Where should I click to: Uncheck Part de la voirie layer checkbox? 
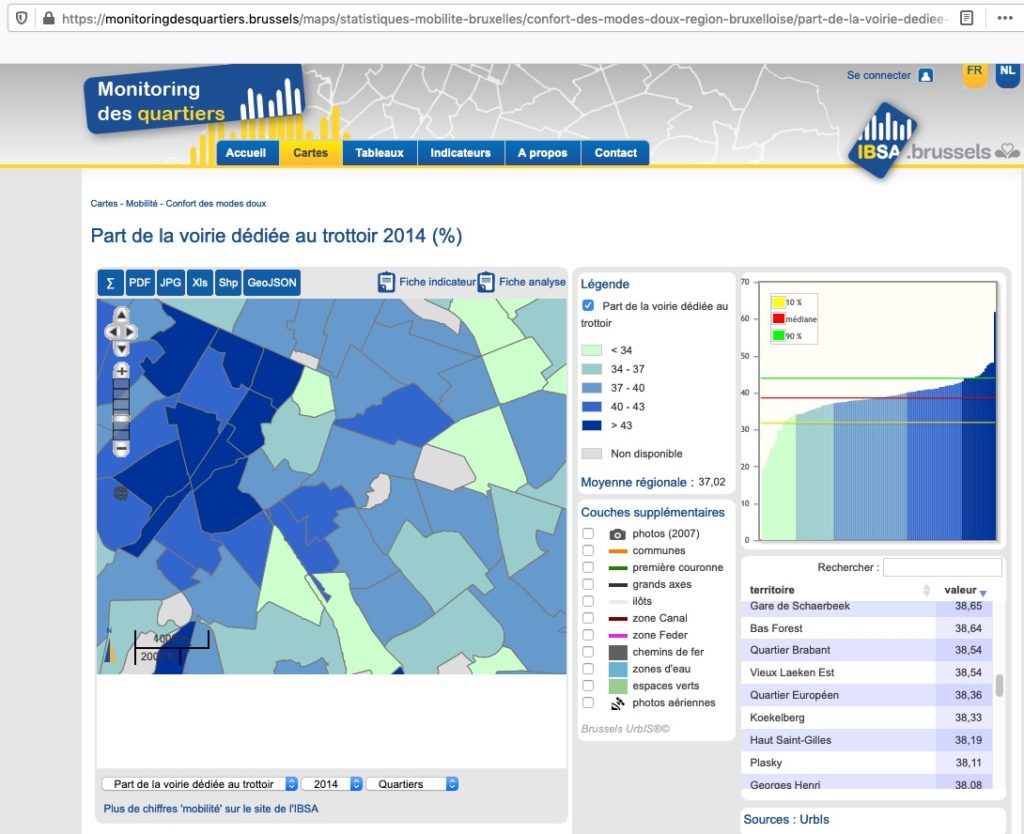[588, 306]
